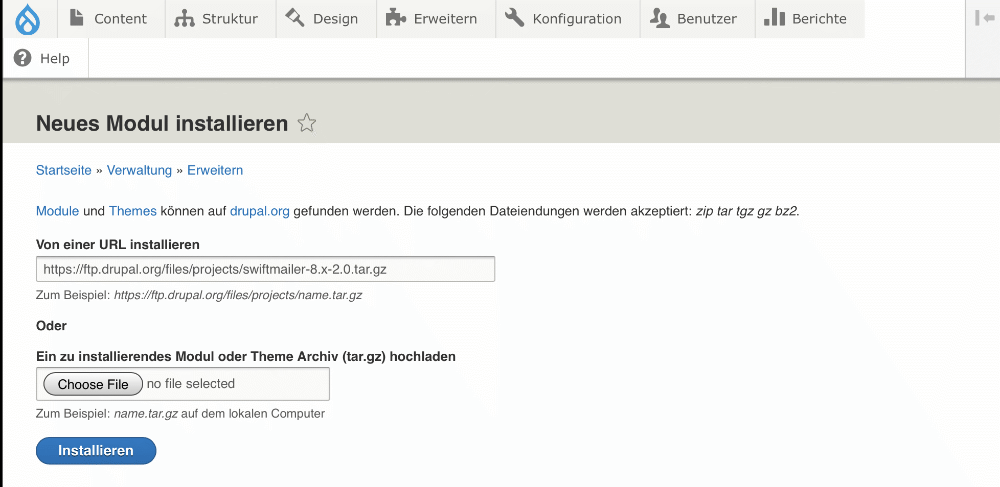1000x487 pixels.
Task: Open the Struktur menu
Action: click(221, 19)
